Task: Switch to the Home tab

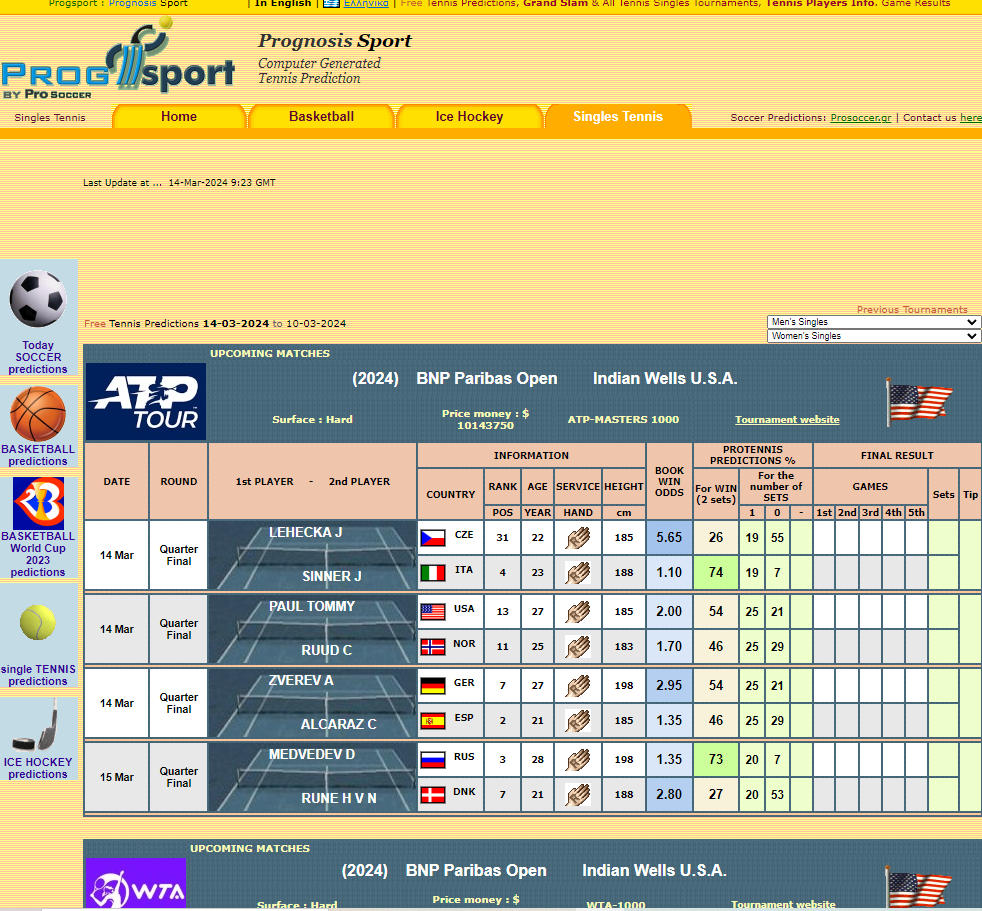Action: point(178,117)
